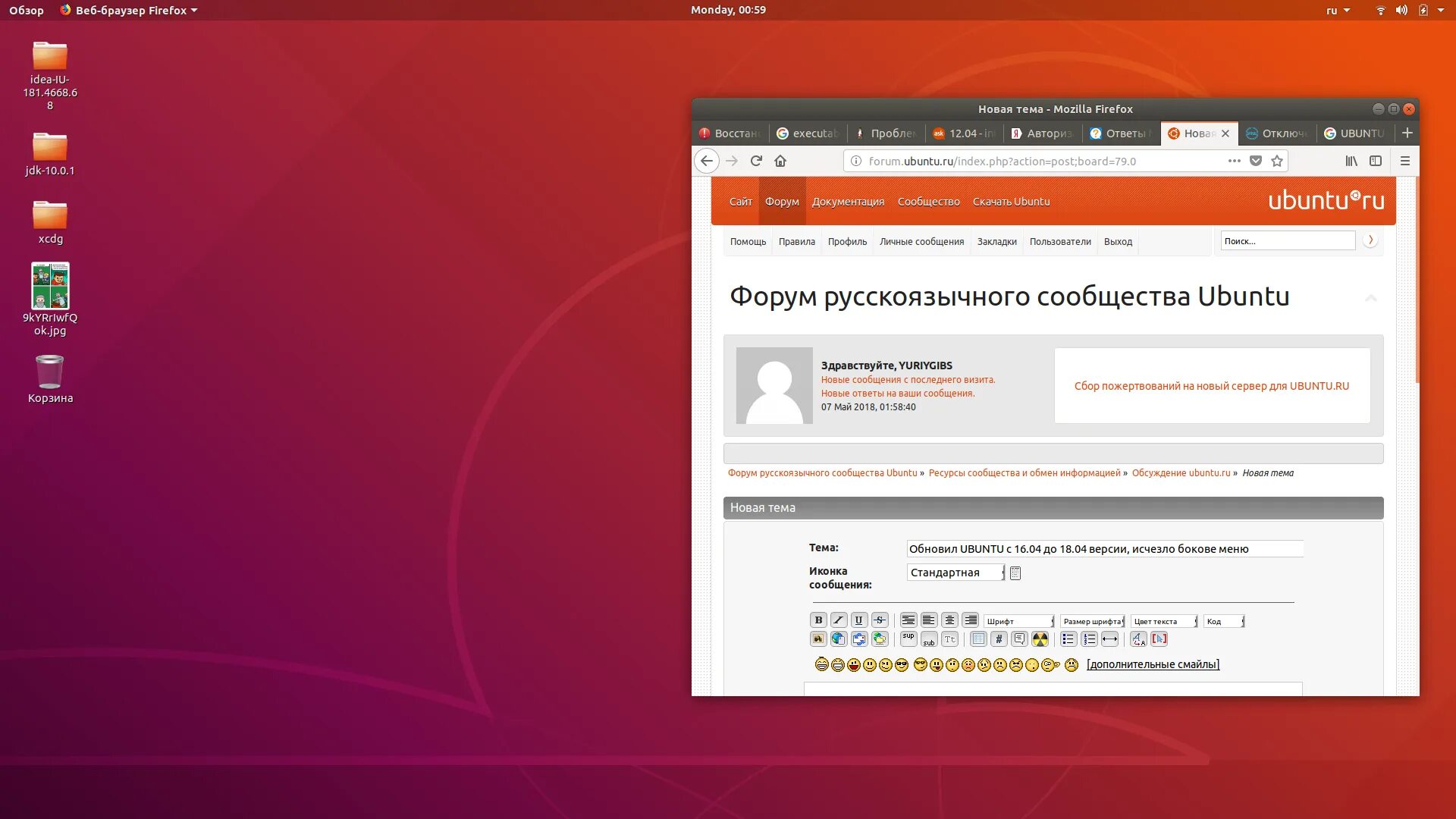1456x819 pixels.
Task: Insert bulleted list icon
Action: (x=1068, y=639)
